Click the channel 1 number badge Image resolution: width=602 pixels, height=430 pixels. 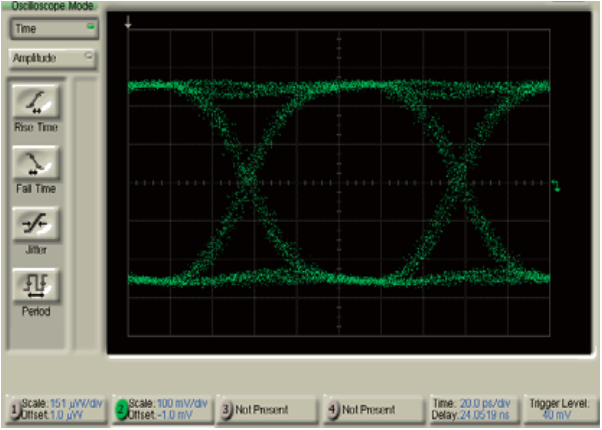(x=15, y=410)
